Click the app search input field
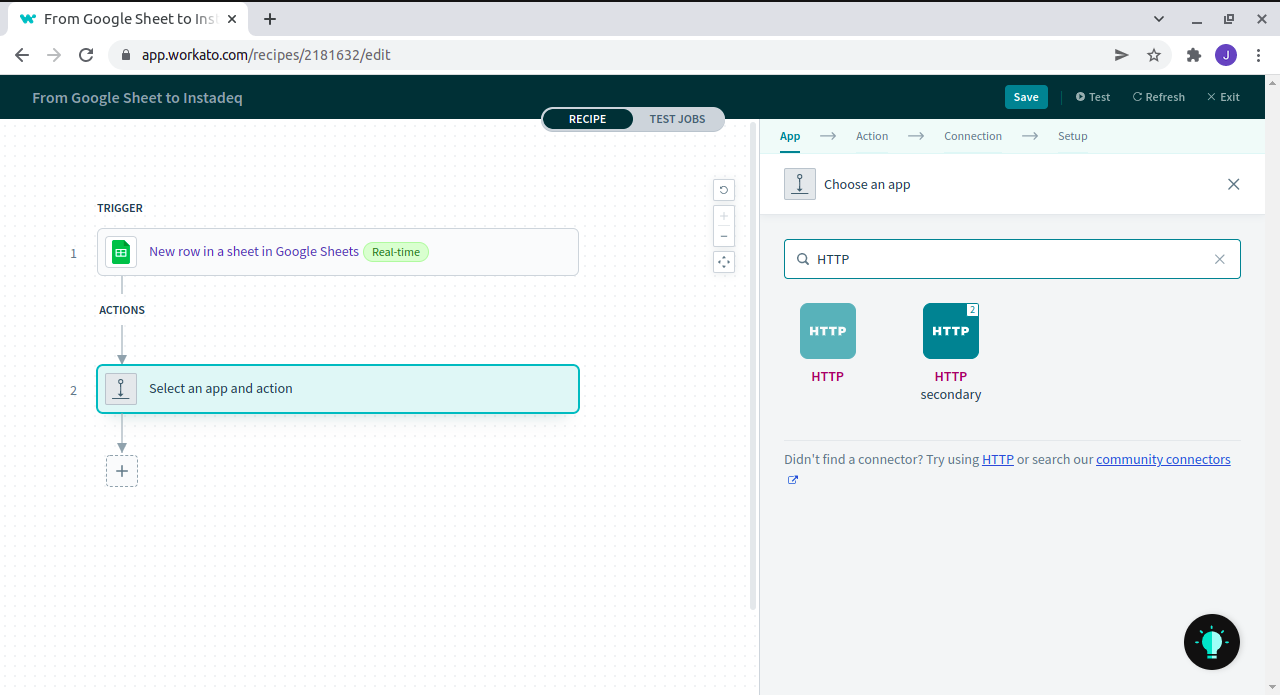Image resolution: width=1280 pixels, height=695 pixels. coord(1012,259)
